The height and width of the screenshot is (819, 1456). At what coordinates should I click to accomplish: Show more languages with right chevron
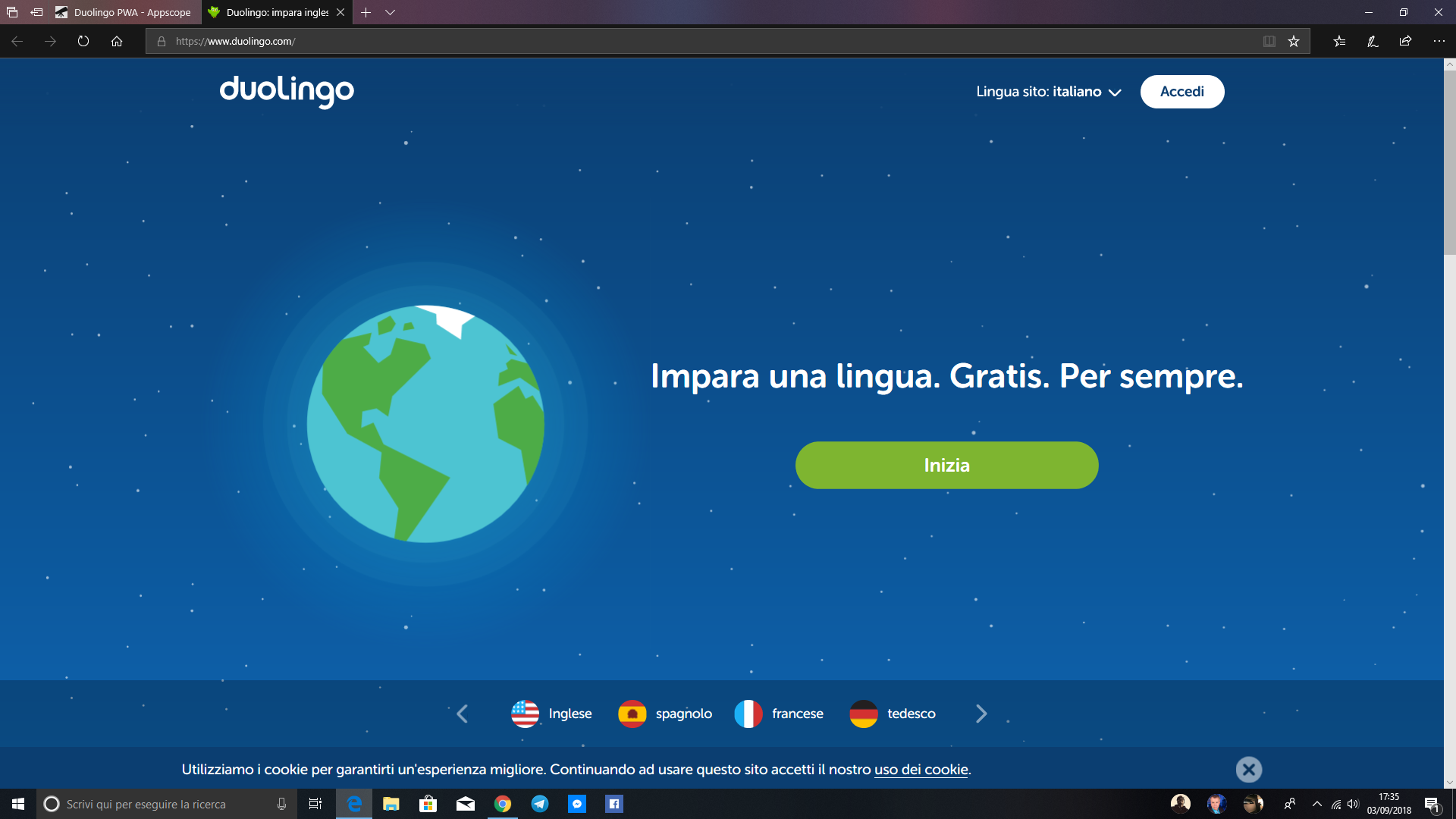[981, 714]
